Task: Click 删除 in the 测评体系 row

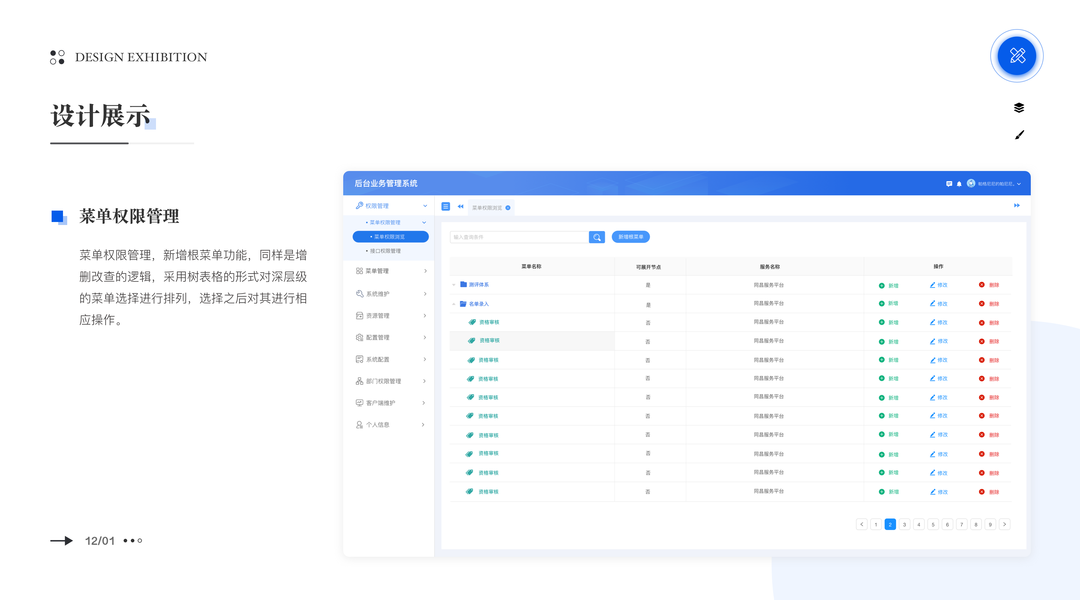Action: pos(989,285)
